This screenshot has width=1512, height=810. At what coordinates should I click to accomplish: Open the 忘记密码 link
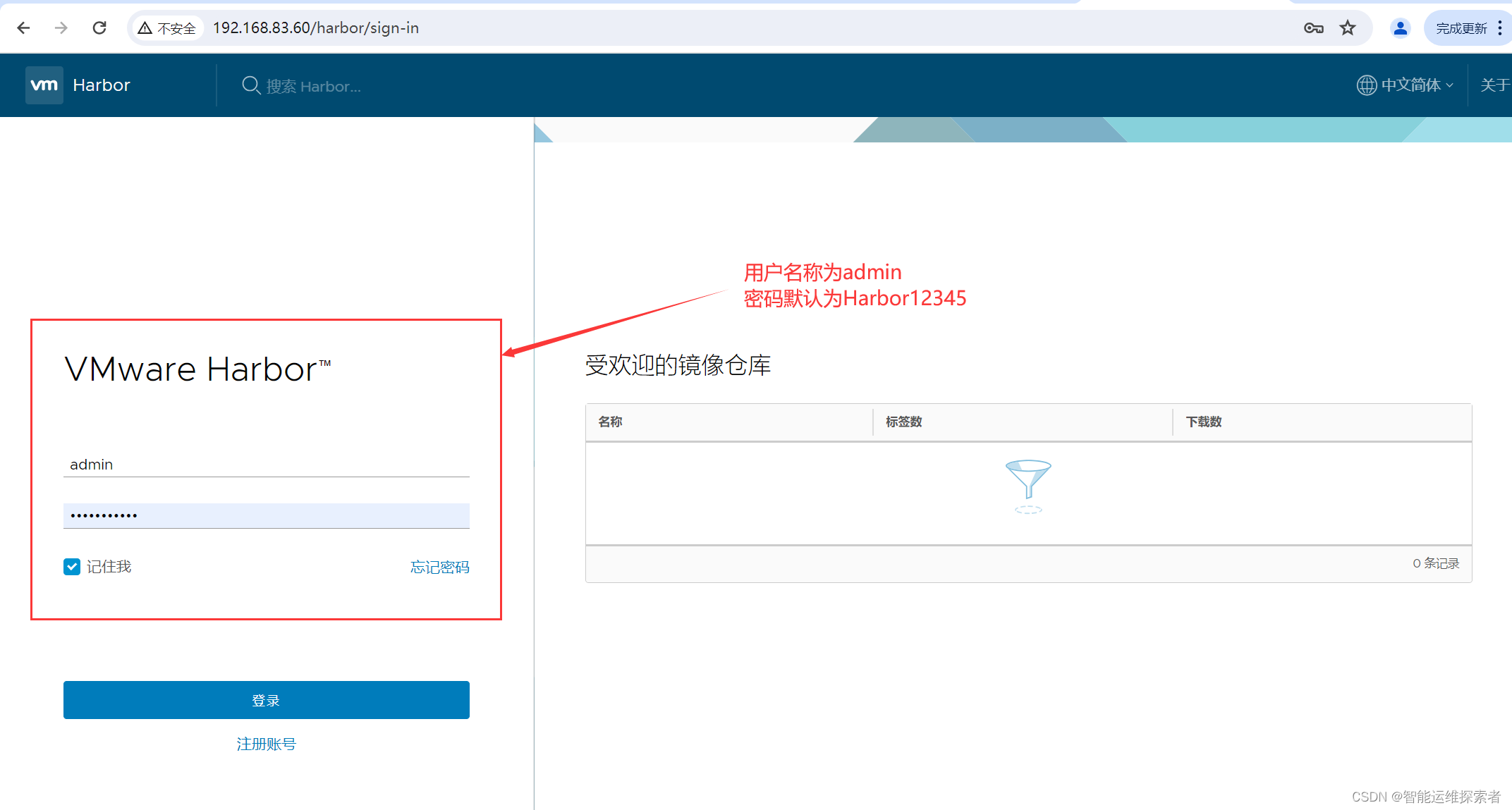pos(439,567)
